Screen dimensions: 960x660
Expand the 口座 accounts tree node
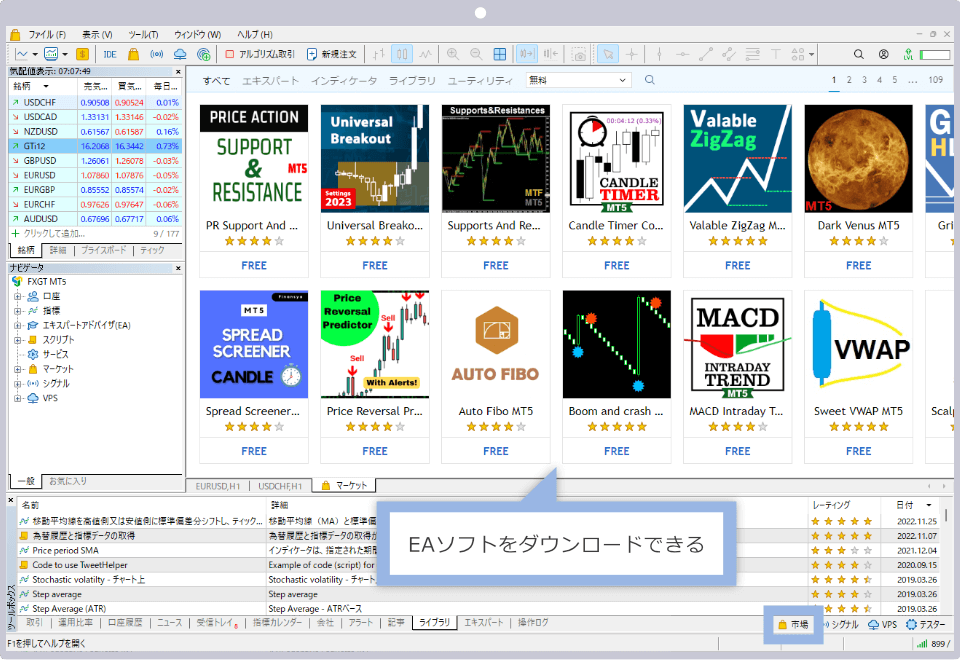[x=18, y=296]
